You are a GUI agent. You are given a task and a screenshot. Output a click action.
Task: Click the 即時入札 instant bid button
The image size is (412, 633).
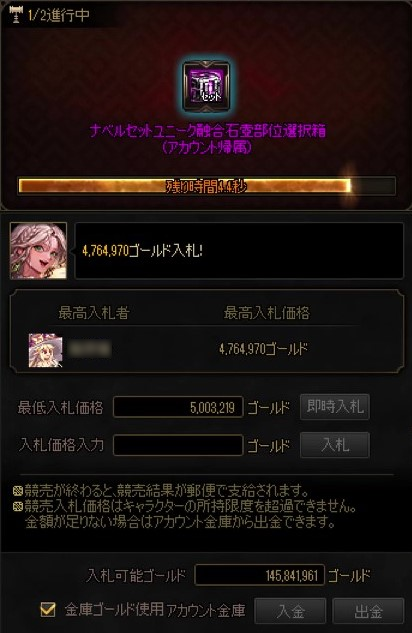(x=335, y=407)
